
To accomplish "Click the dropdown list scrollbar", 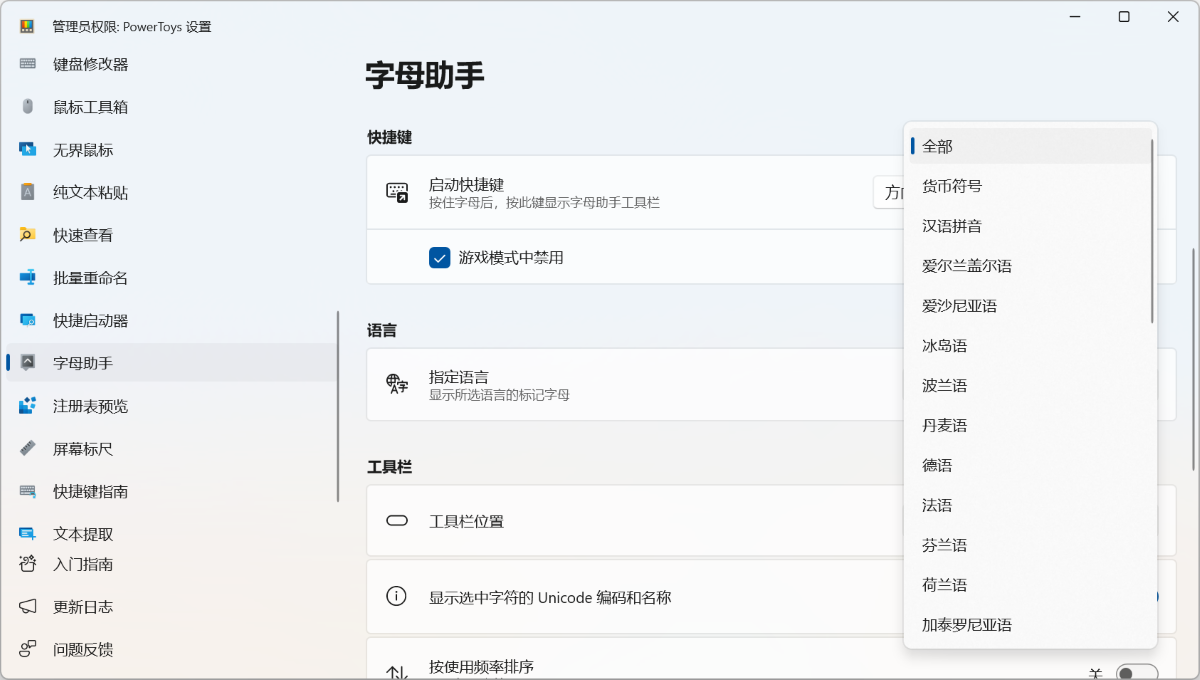I will click(x=1153, y=231).
